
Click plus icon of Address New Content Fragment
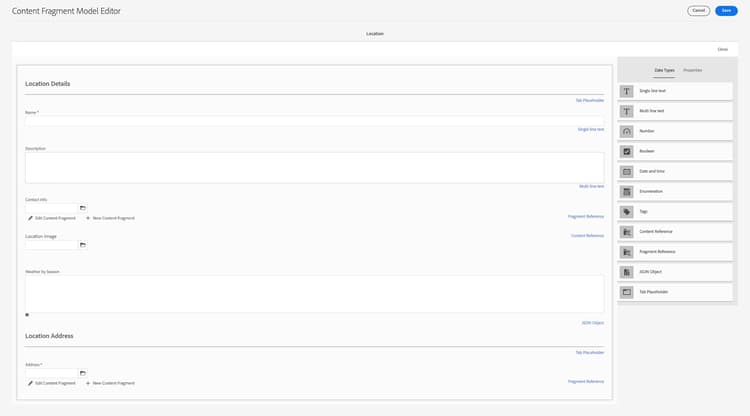point(88,383)
